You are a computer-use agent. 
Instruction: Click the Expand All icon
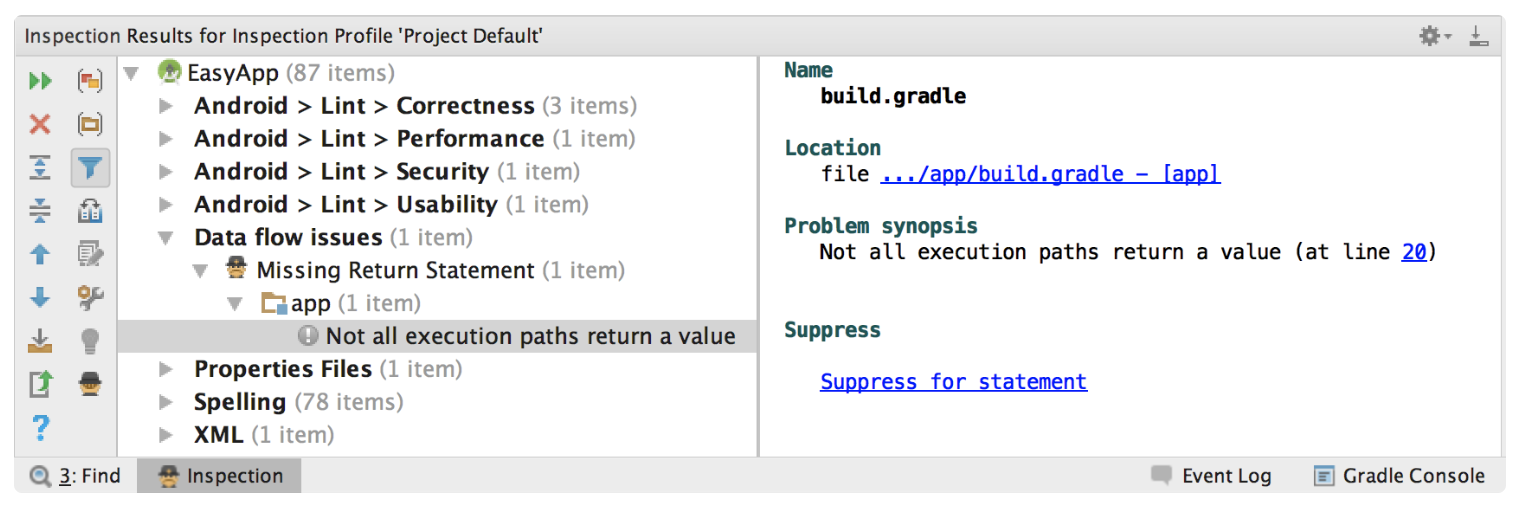40,168
